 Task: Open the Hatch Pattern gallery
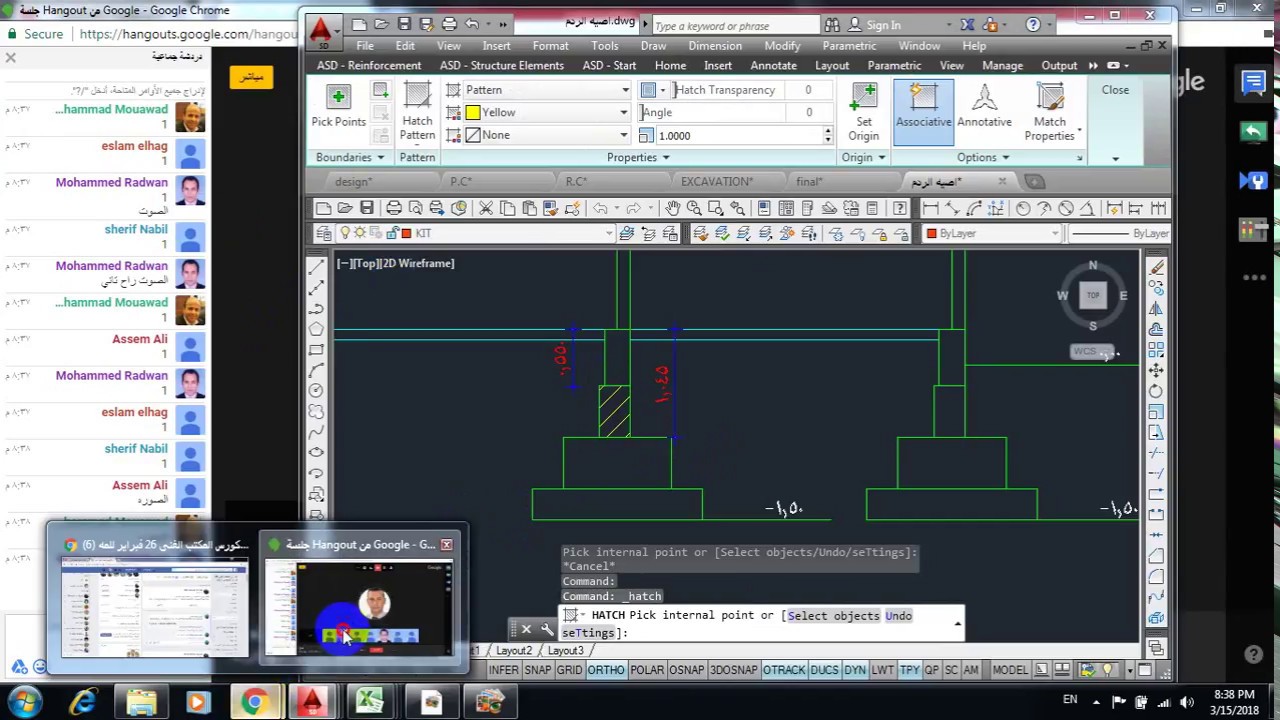coord(417,113)
